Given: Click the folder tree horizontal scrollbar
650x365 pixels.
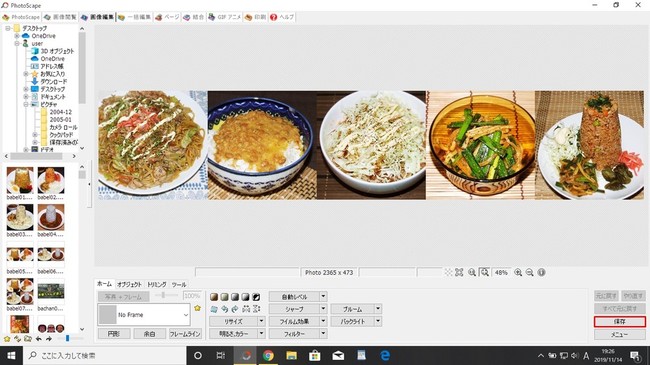Looking at the screenshot, I should 36,156.
